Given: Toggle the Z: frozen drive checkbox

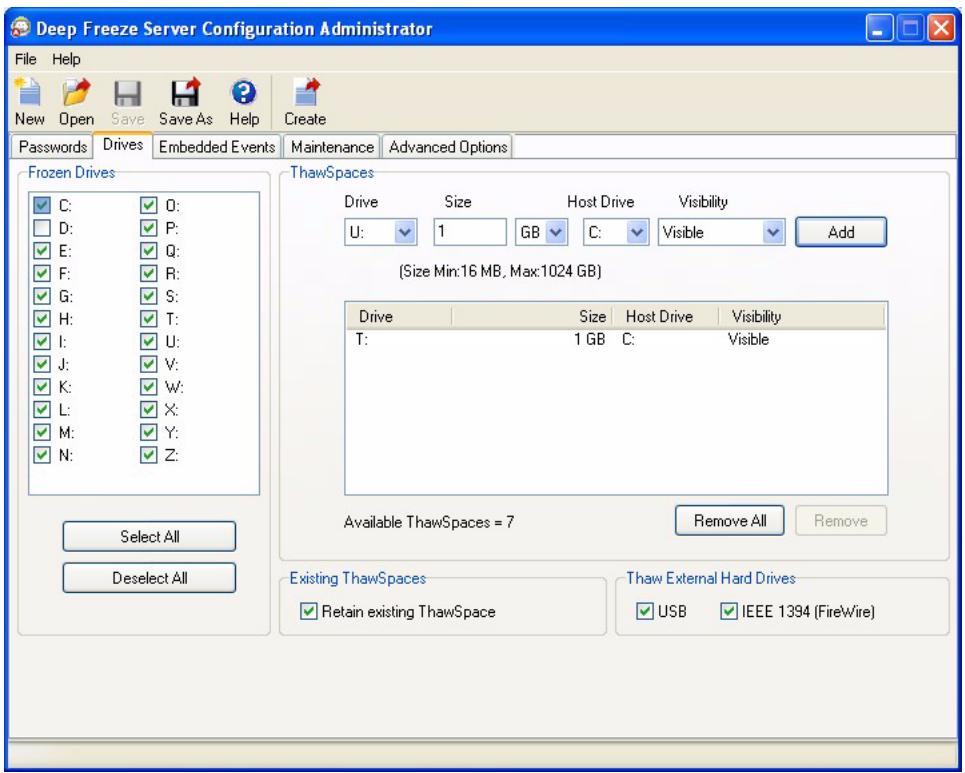Looking at the screenshot, I should point(148,455).
